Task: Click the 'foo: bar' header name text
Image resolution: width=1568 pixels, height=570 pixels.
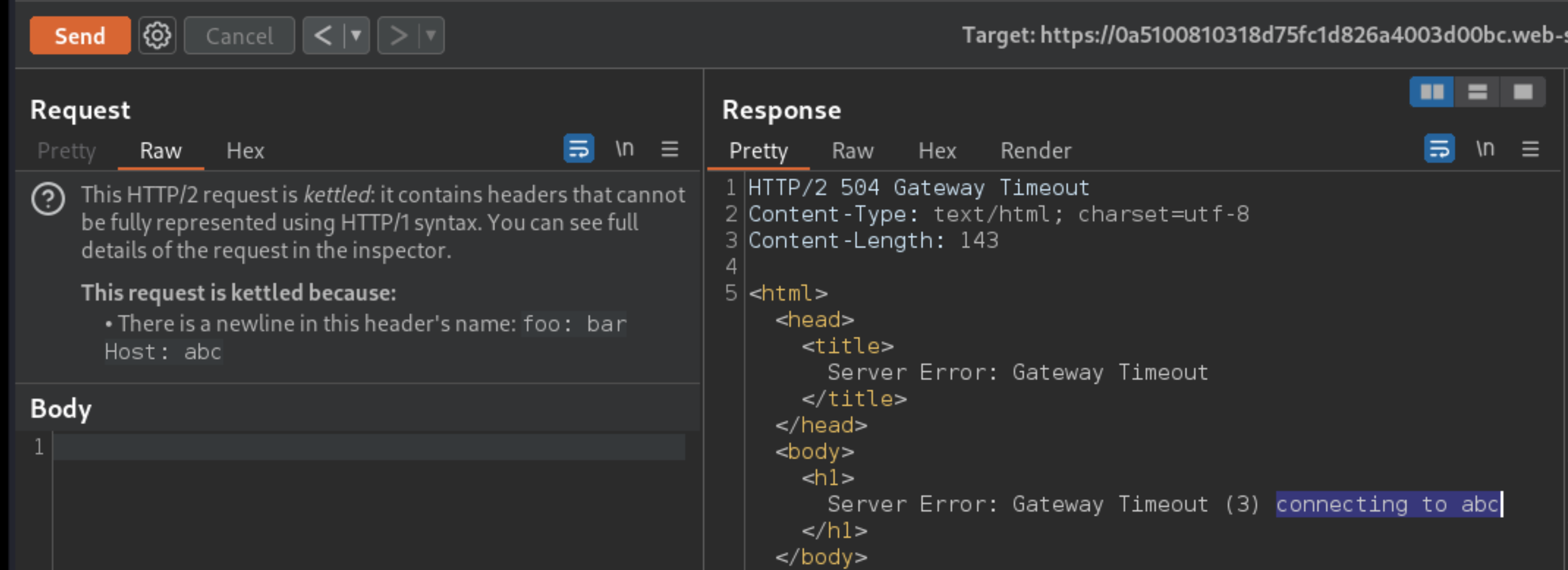Action: click(x=575, y=324)
